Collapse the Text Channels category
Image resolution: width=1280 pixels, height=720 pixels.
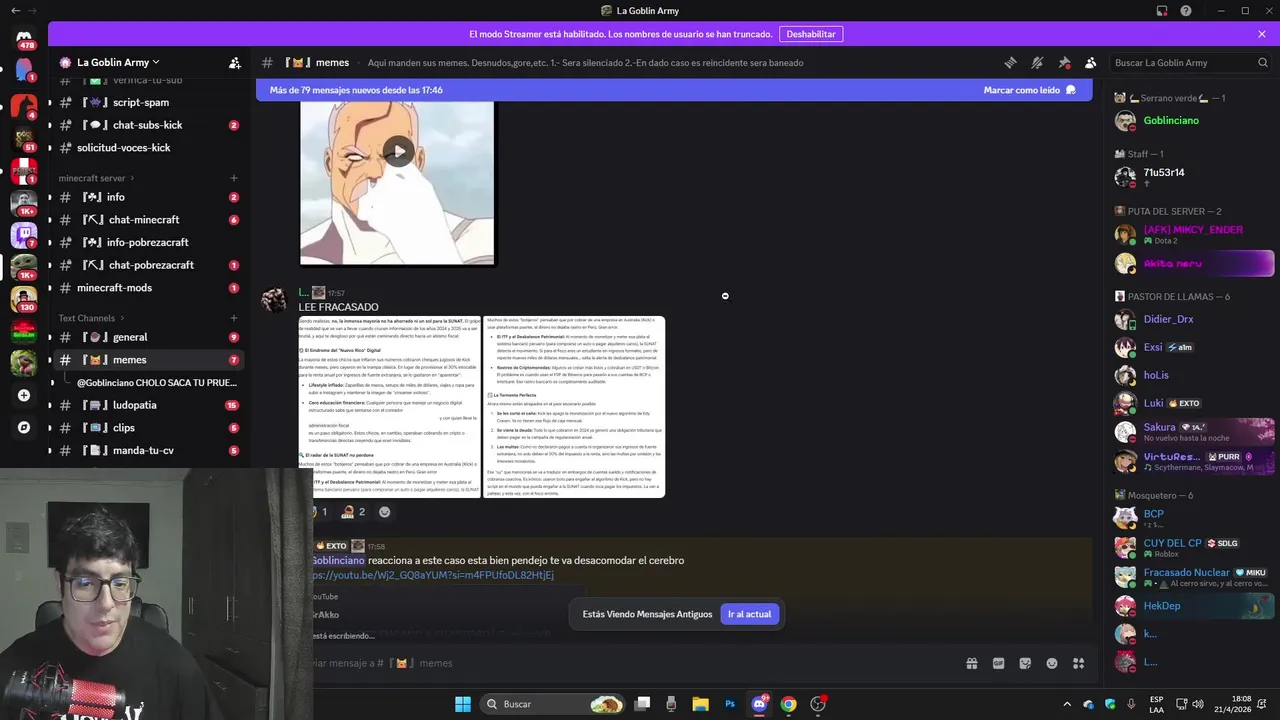[x=90, y=318]
